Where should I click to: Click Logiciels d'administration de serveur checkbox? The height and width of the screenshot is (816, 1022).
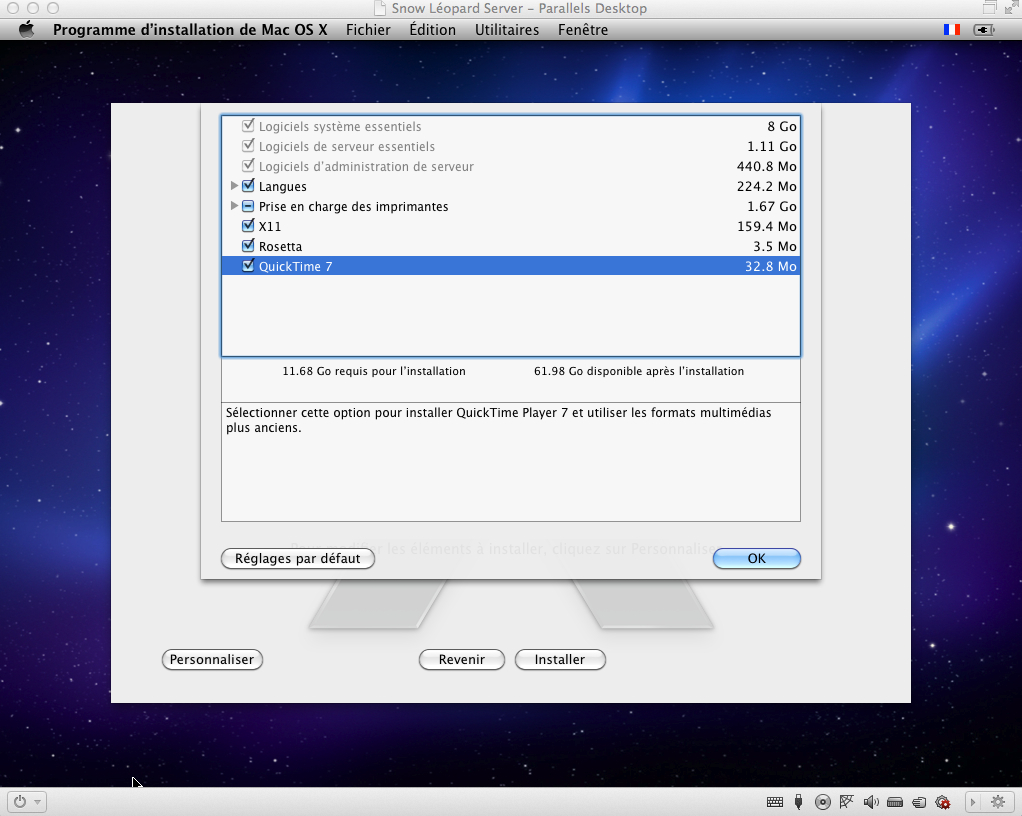click(x=248, y=166)
